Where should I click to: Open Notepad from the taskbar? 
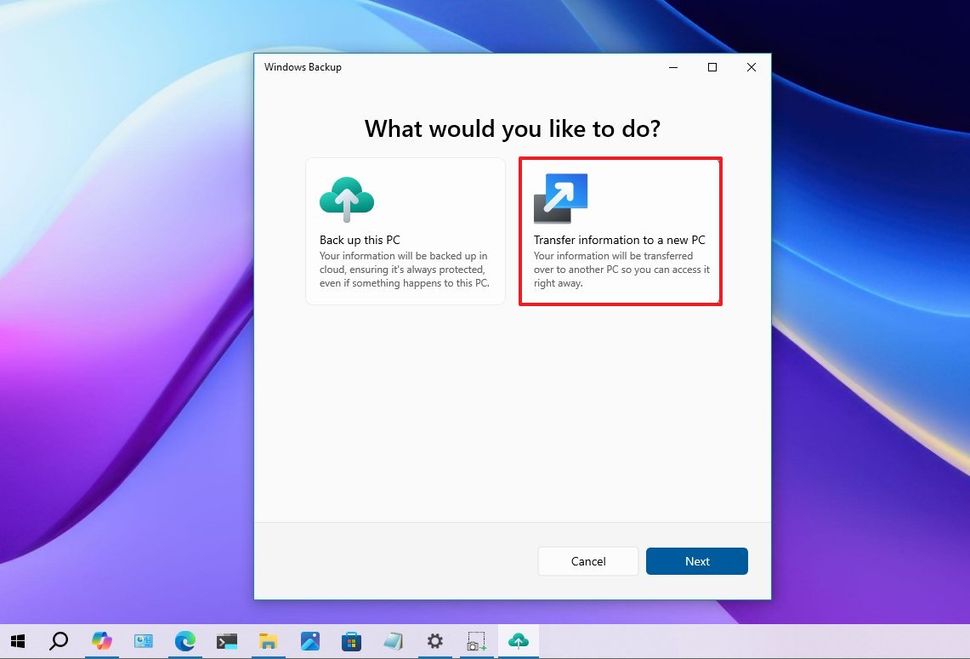coord(393,641)
